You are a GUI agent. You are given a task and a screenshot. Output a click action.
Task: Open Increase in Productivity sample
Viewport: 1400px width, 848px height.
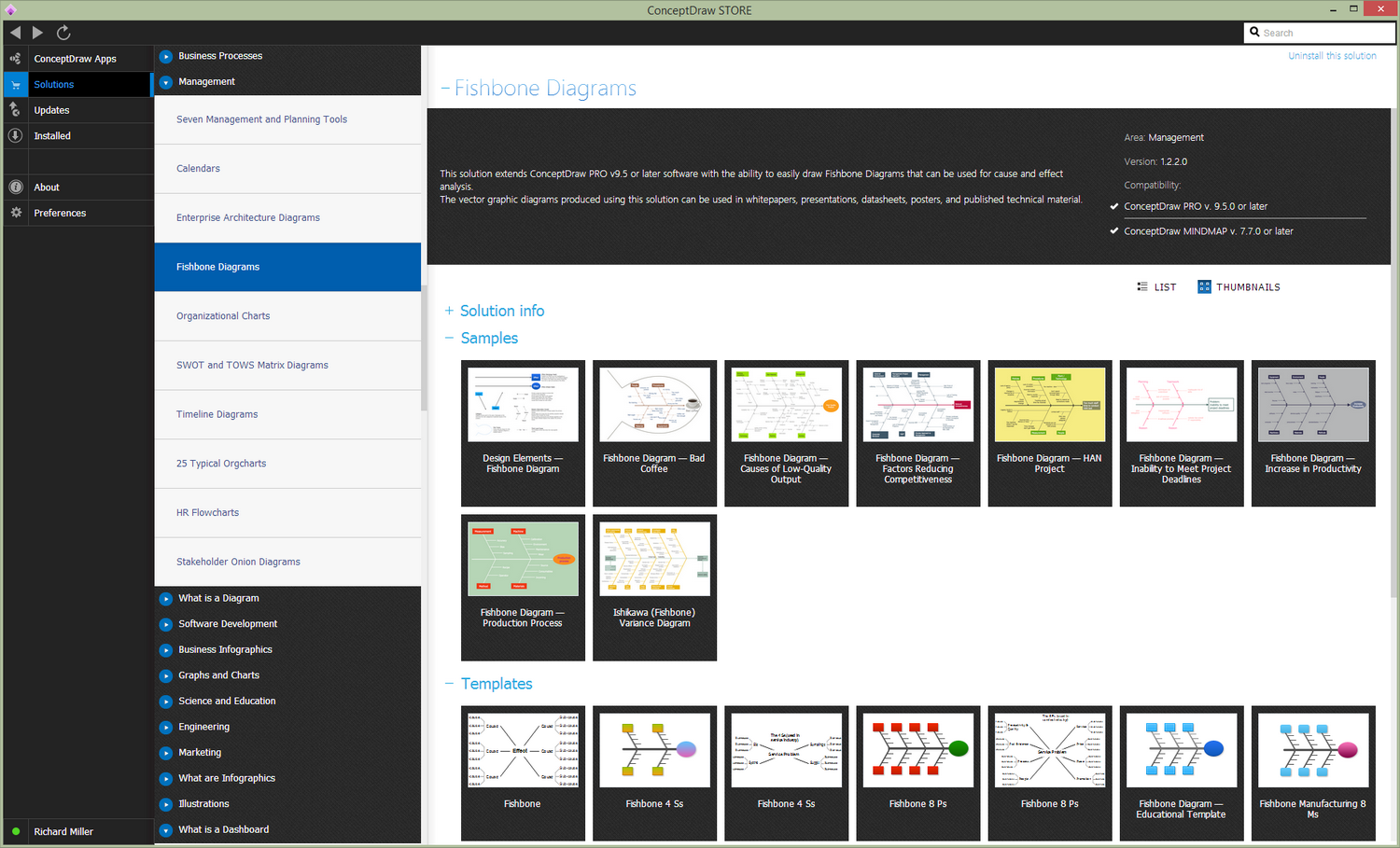(x=1313, y=434)
